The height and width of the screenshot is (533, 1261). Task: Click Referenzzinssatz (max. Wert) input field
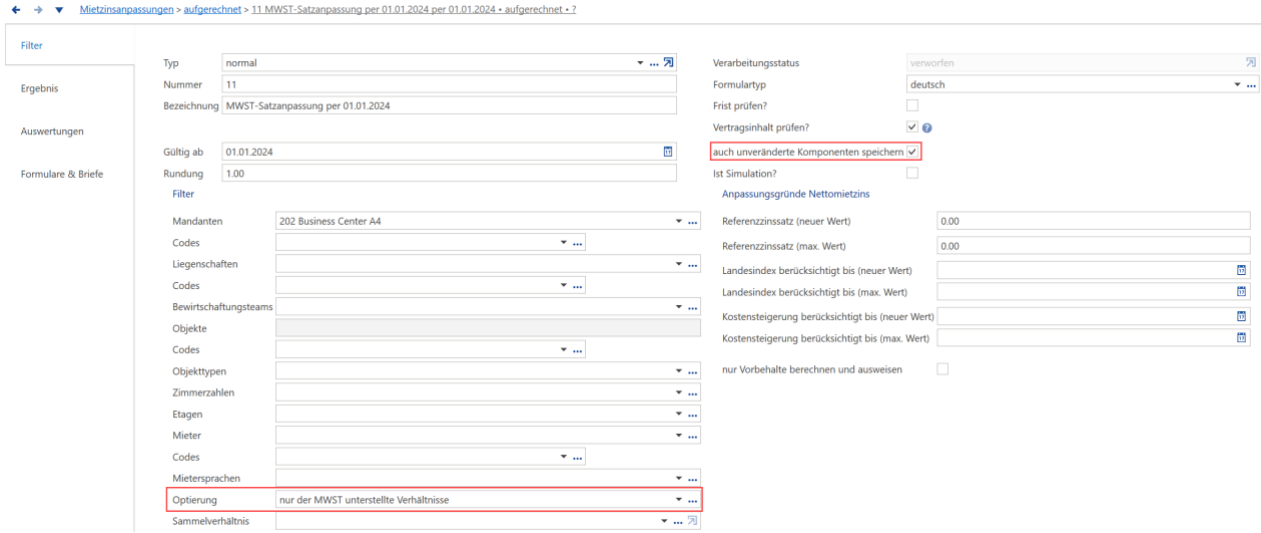point(1093,245)
